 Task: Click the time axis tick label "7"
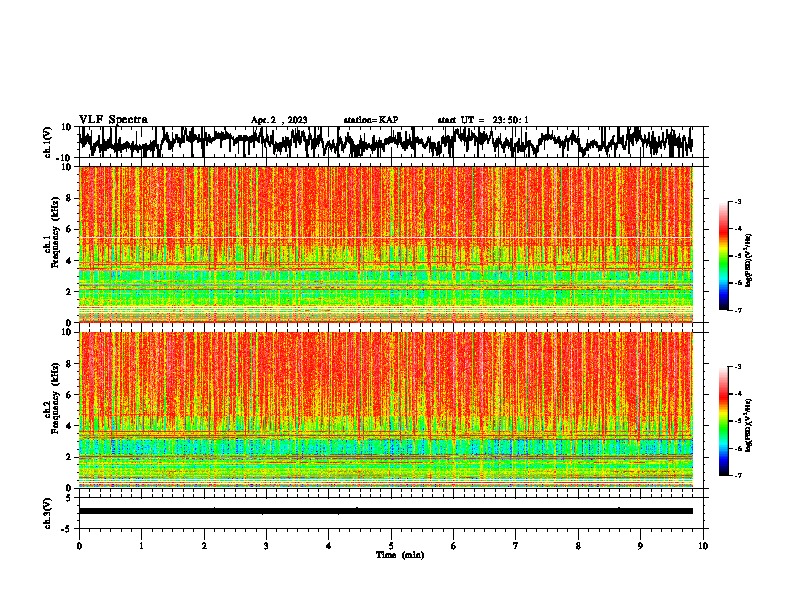tap(516, 546)
